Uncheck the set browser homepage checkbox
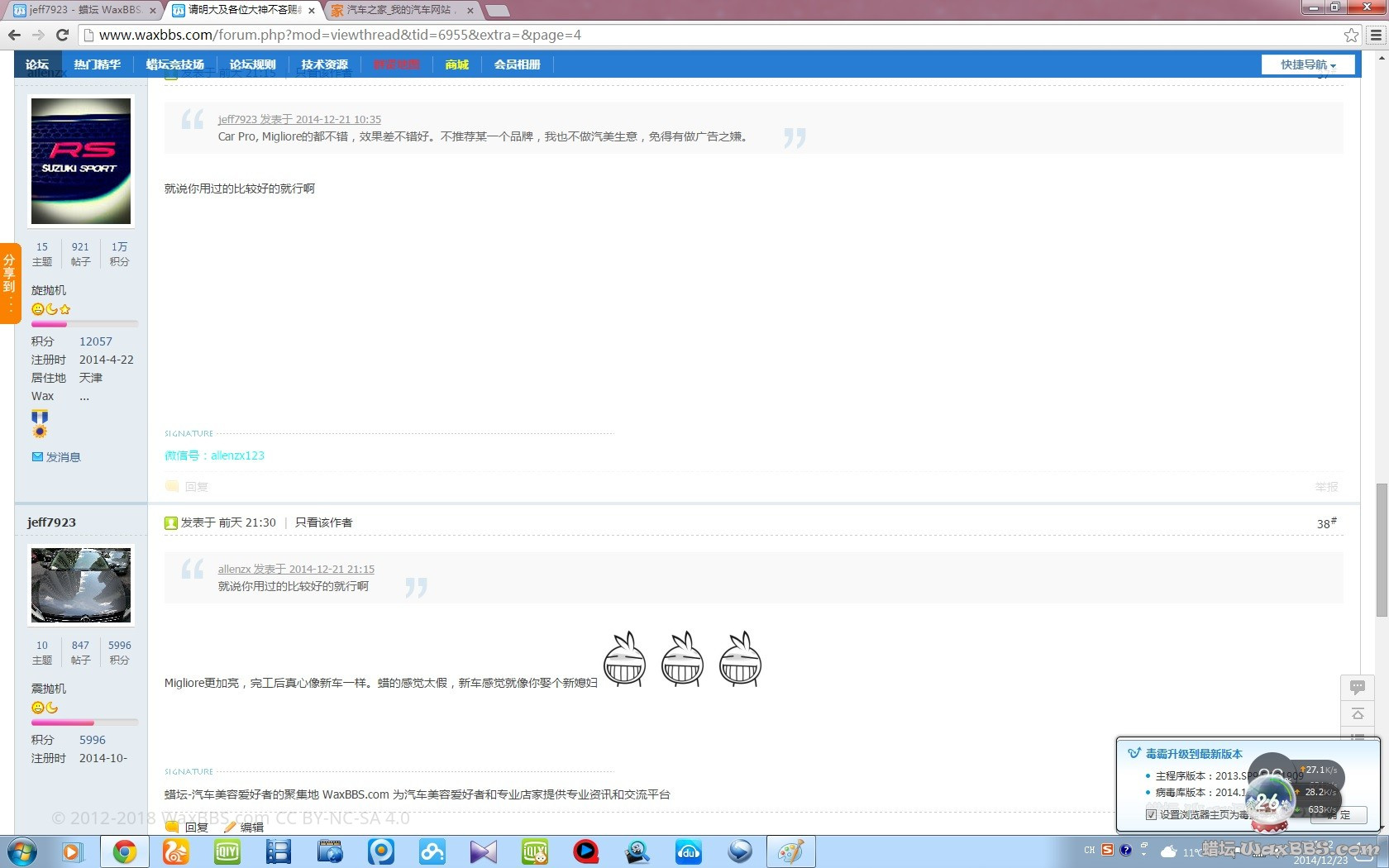 click(x=1151, y=814)
